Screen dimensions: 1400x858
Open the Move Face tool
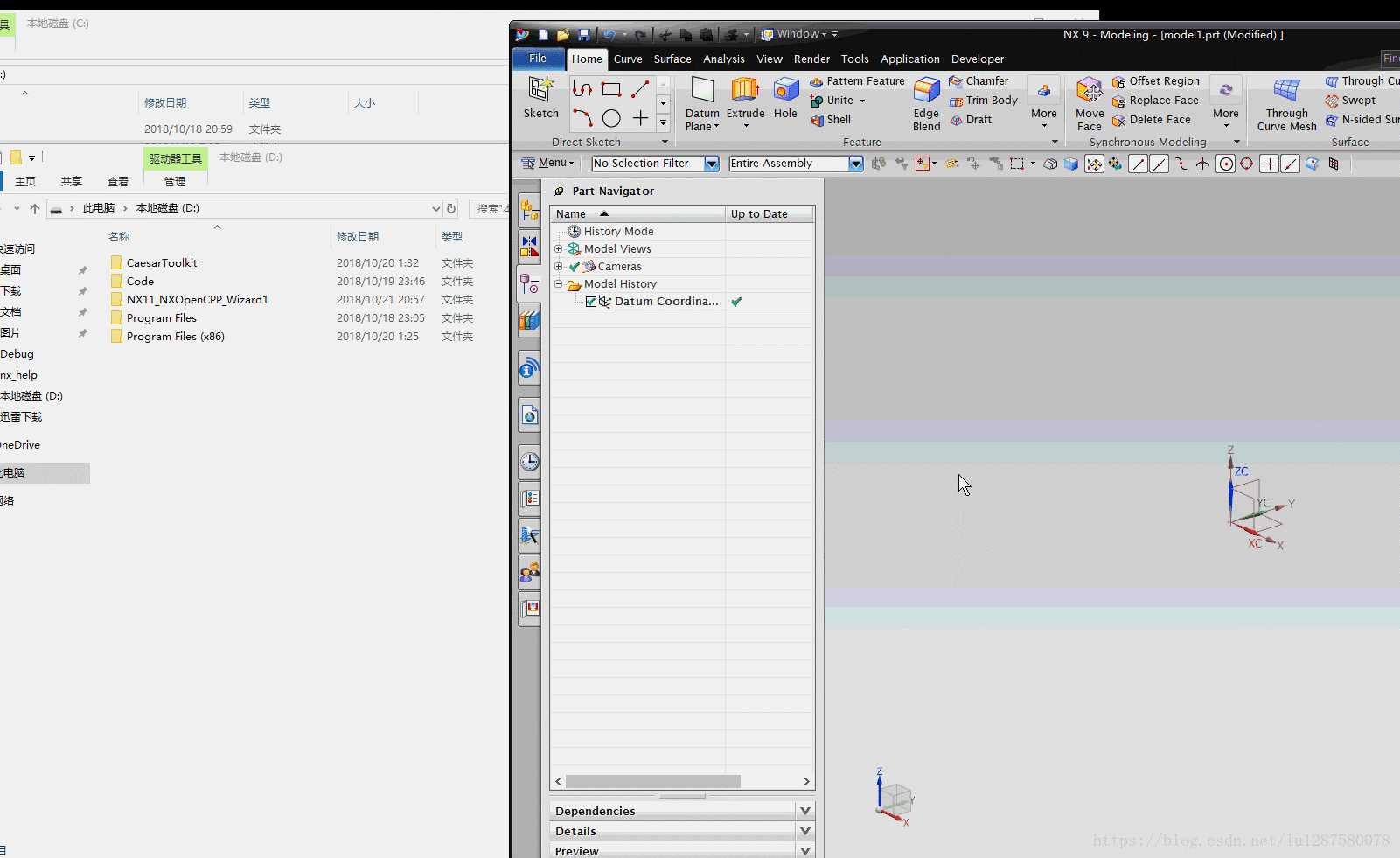pos(1090,103)
